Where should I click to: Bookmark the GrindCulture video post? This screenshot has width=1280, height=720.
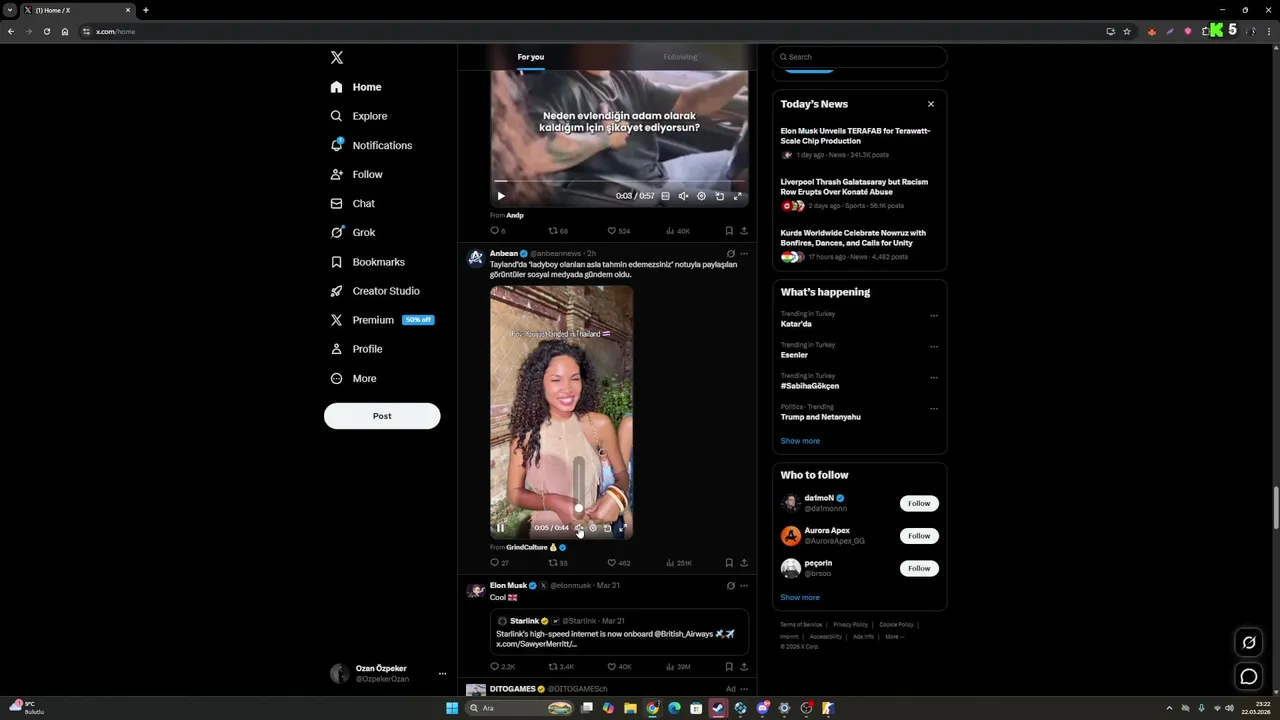pyautogui.click(x=729, y=563)
